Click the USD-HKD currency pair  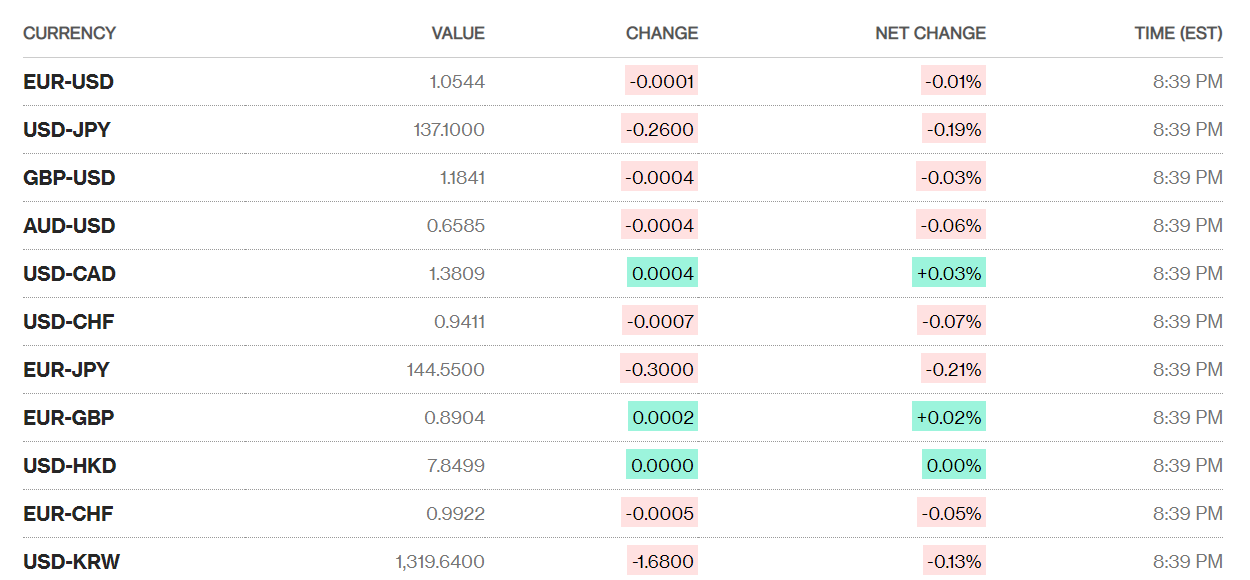click(69, 466)
